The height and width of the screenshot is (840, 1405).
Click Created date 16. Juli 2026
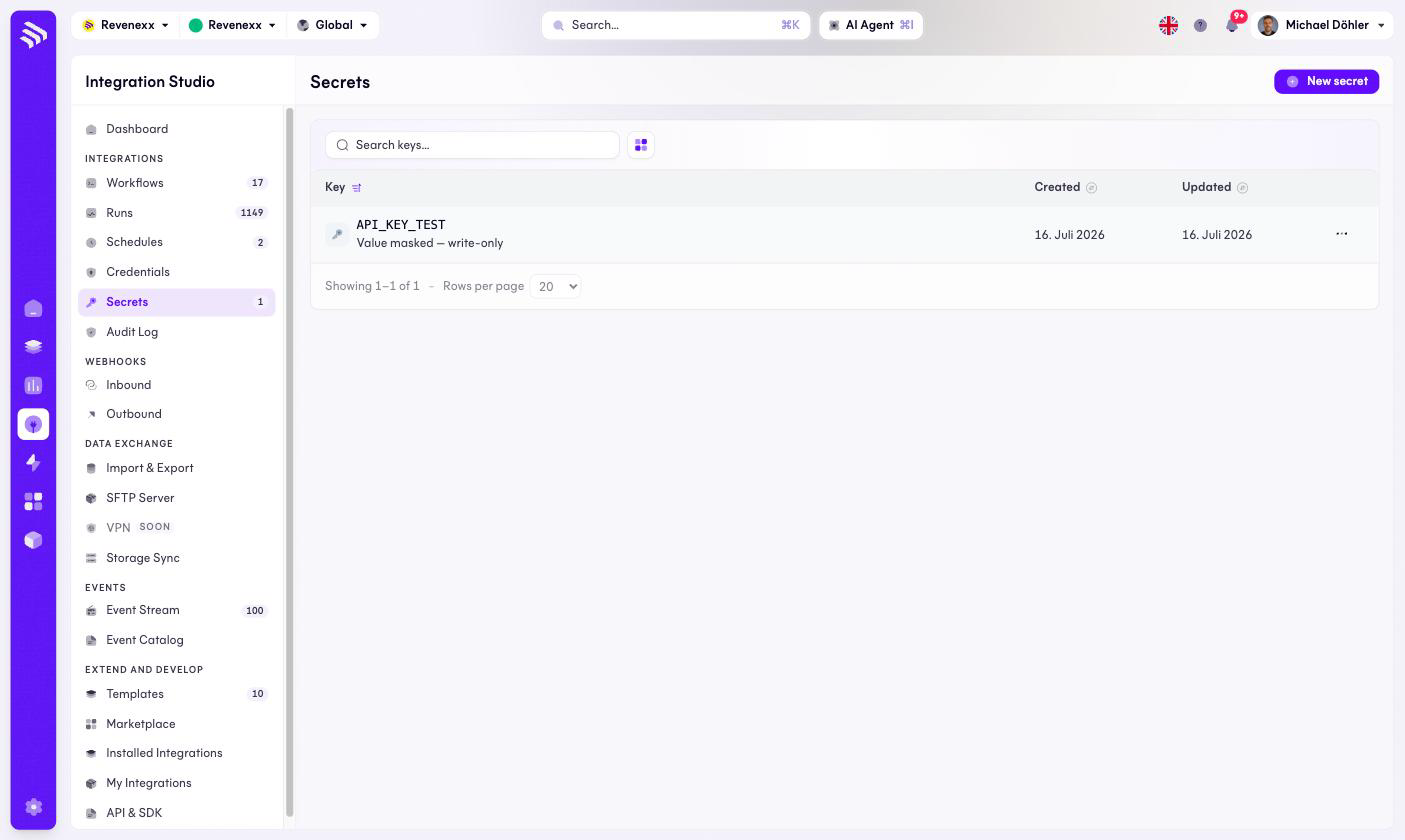[x=1069, y=235]
